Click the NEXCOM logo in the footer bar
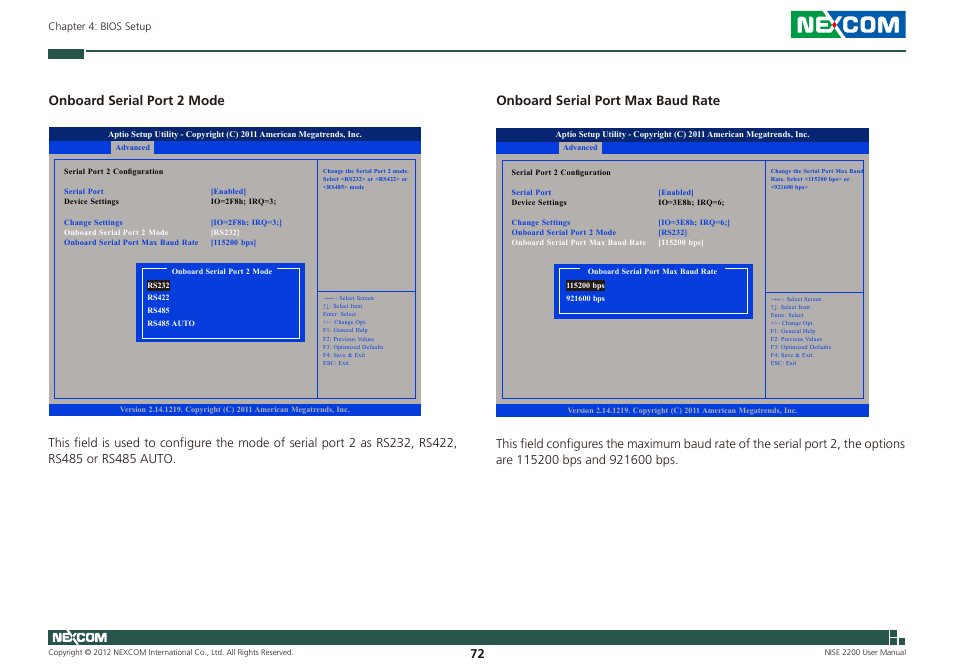 tap(79, 637)
